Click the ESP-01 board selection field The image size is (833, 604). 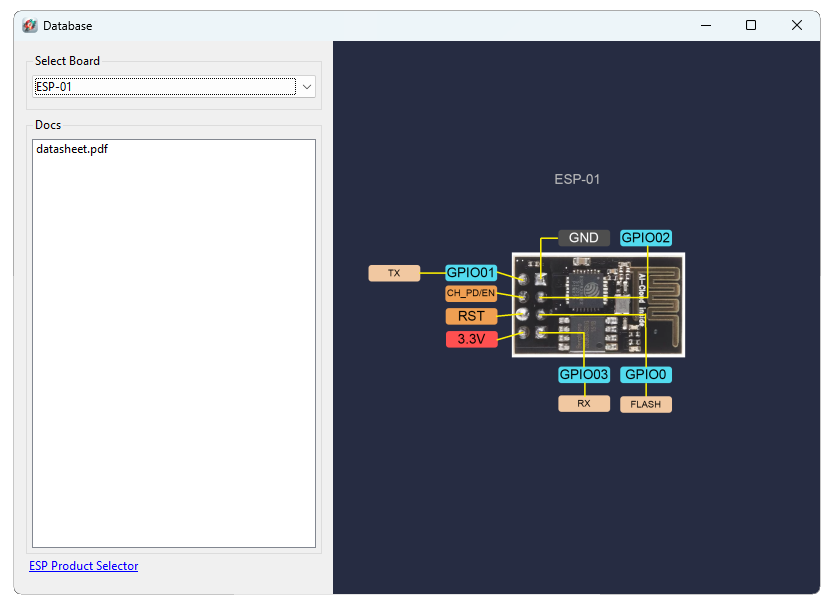tap(165, 87)
